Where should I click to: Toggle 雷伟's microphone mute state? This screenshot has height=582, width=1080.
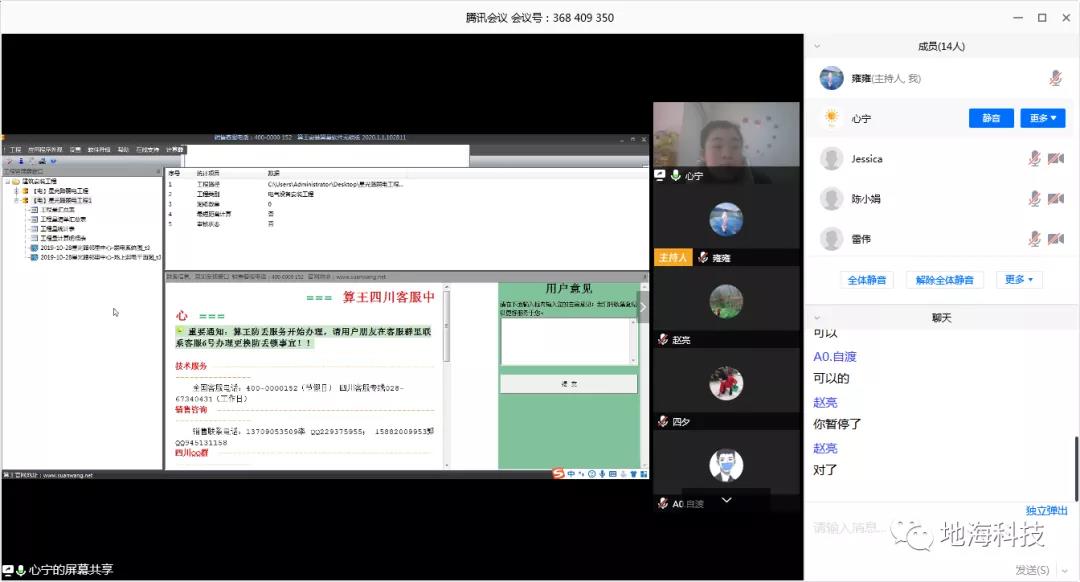[x=1035, y=239]
